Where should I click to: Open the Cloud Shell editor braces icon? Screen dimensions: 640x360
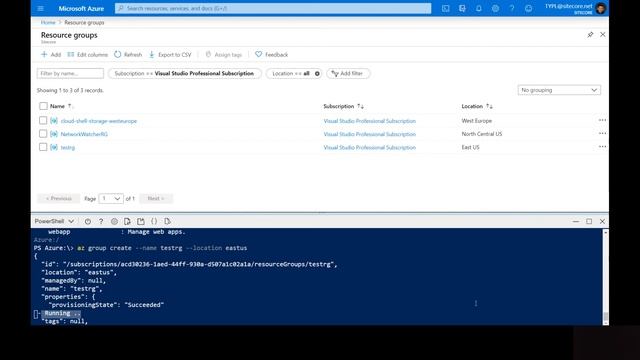154,221
